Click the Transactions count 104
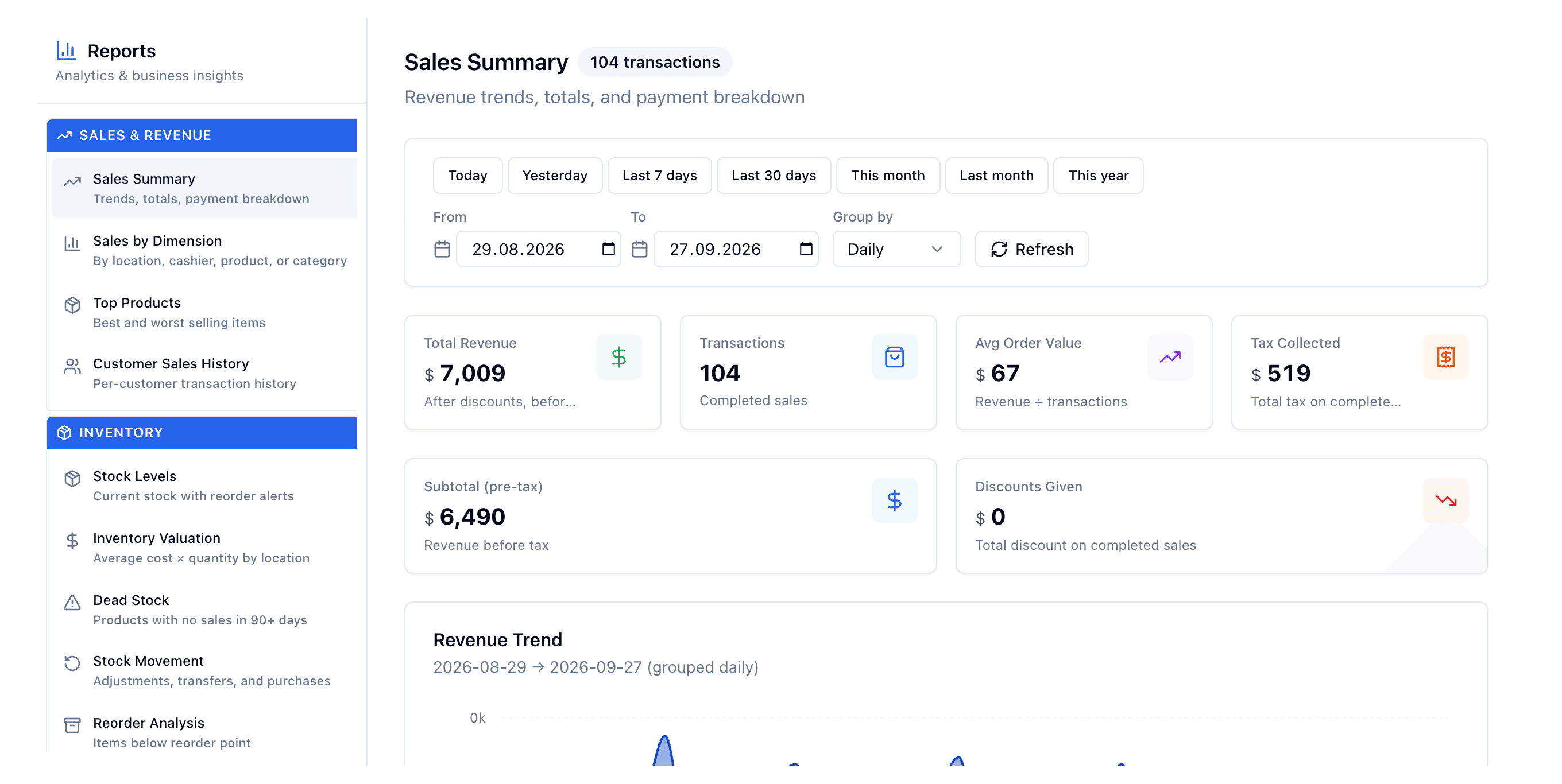 [720, 373]
